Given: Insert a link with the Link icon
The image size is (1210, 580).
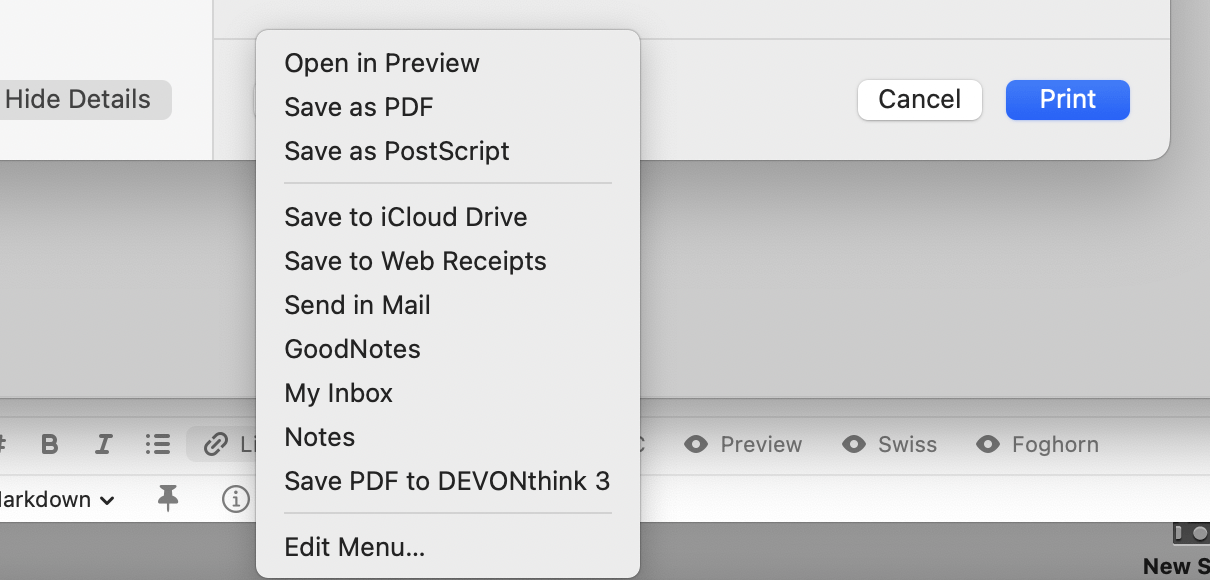Looking at the screenshot, I should 215,444.
